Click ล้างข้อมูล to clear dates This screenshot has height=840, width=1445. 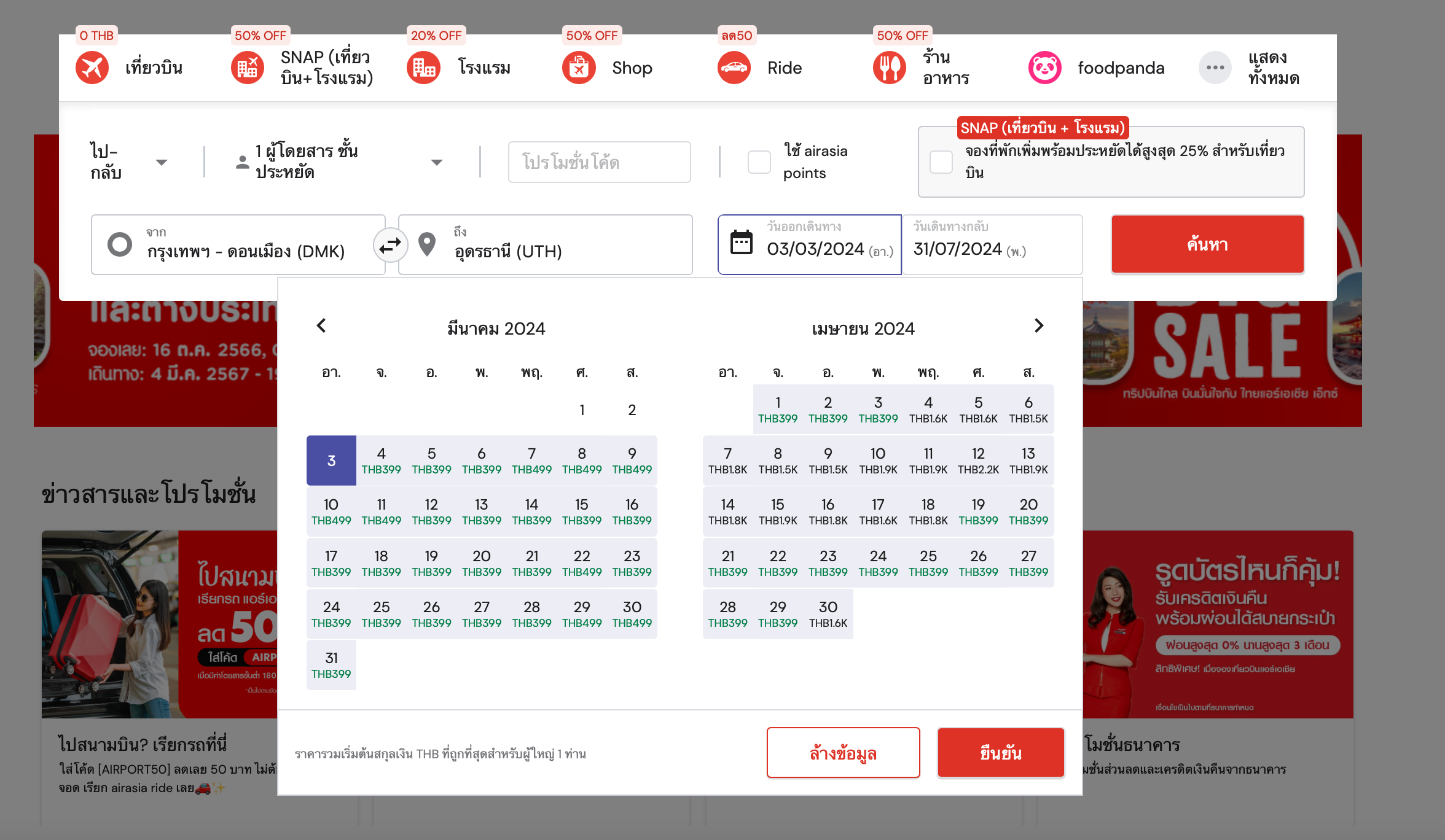pyautogui.click(x=843, y=752)
